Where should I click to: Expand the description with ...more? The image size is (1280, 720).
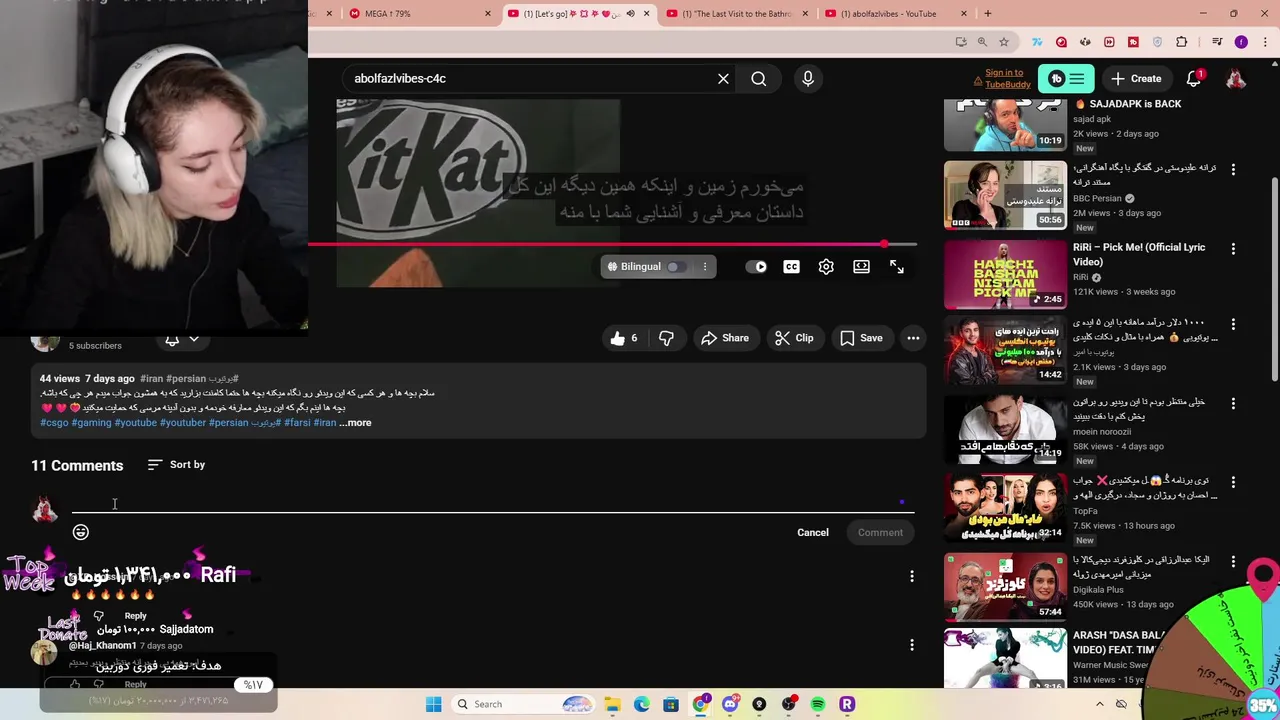coord(355,423)
